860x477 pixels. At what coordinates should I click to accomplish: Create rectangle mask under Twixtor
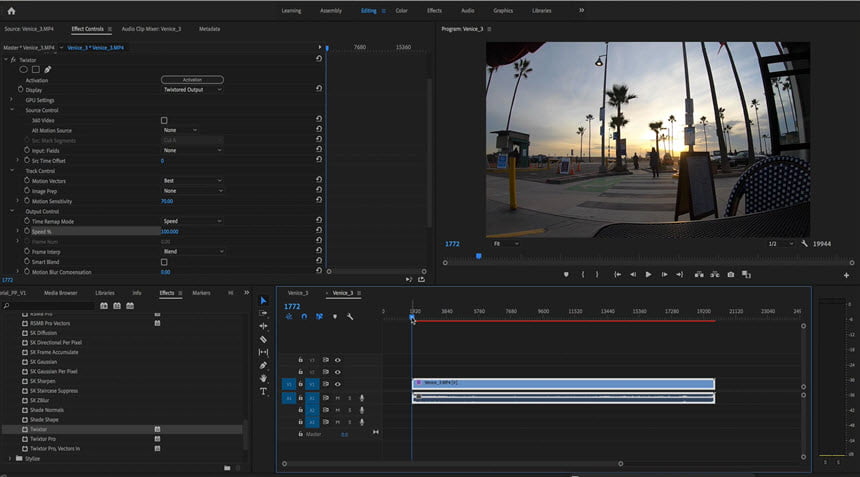[x=36, y=70]
